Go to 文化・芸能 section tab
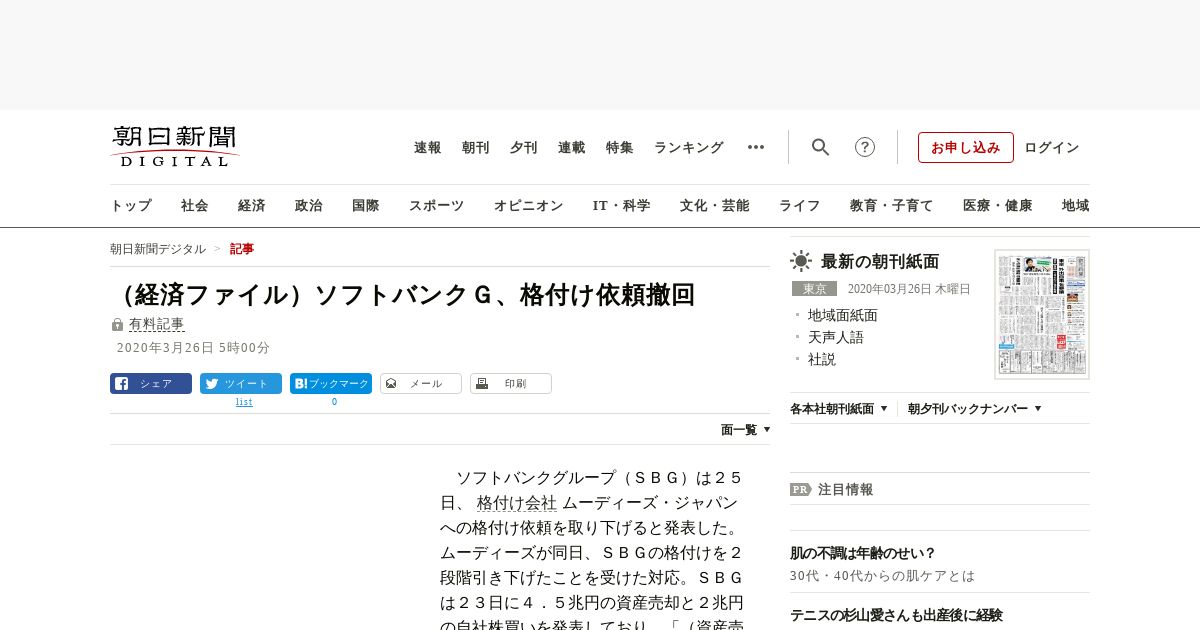Screen dimensions: 1200x630 [x=715, y=205]
